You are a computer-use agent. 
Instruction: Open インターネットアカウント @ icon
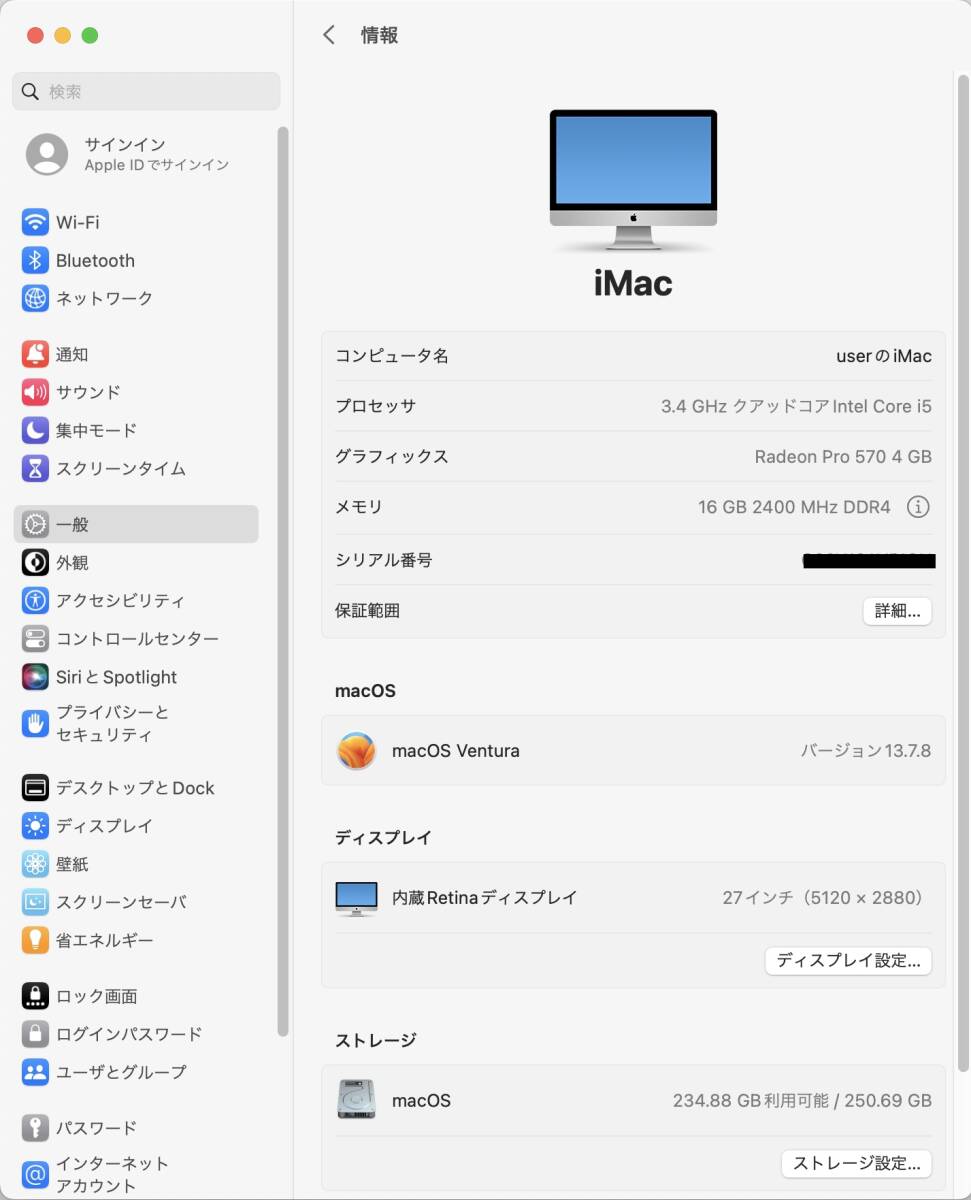coord(35,1174)
